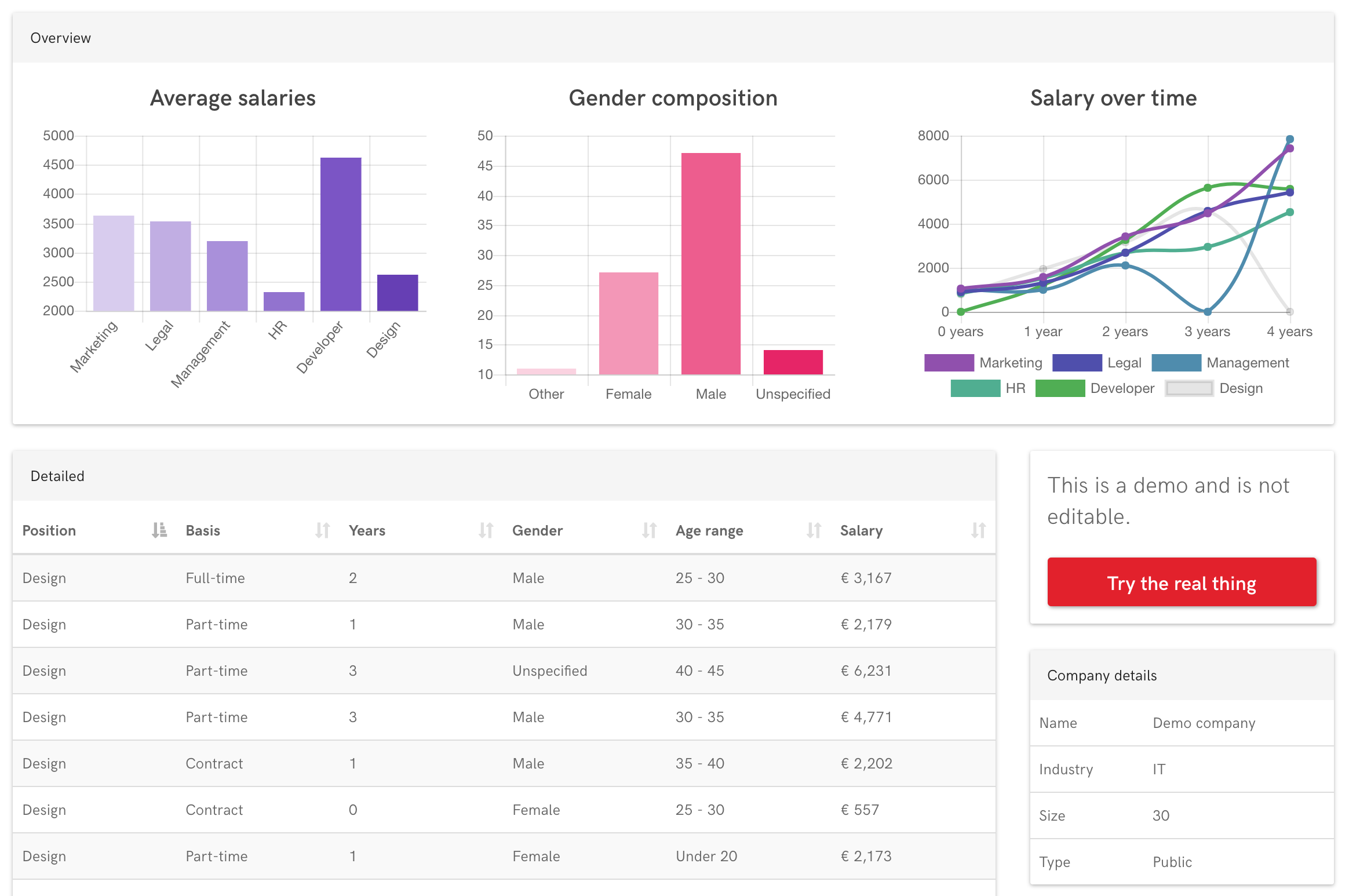
Task: Show or hide Design legend item
Action: point(1189,388)
